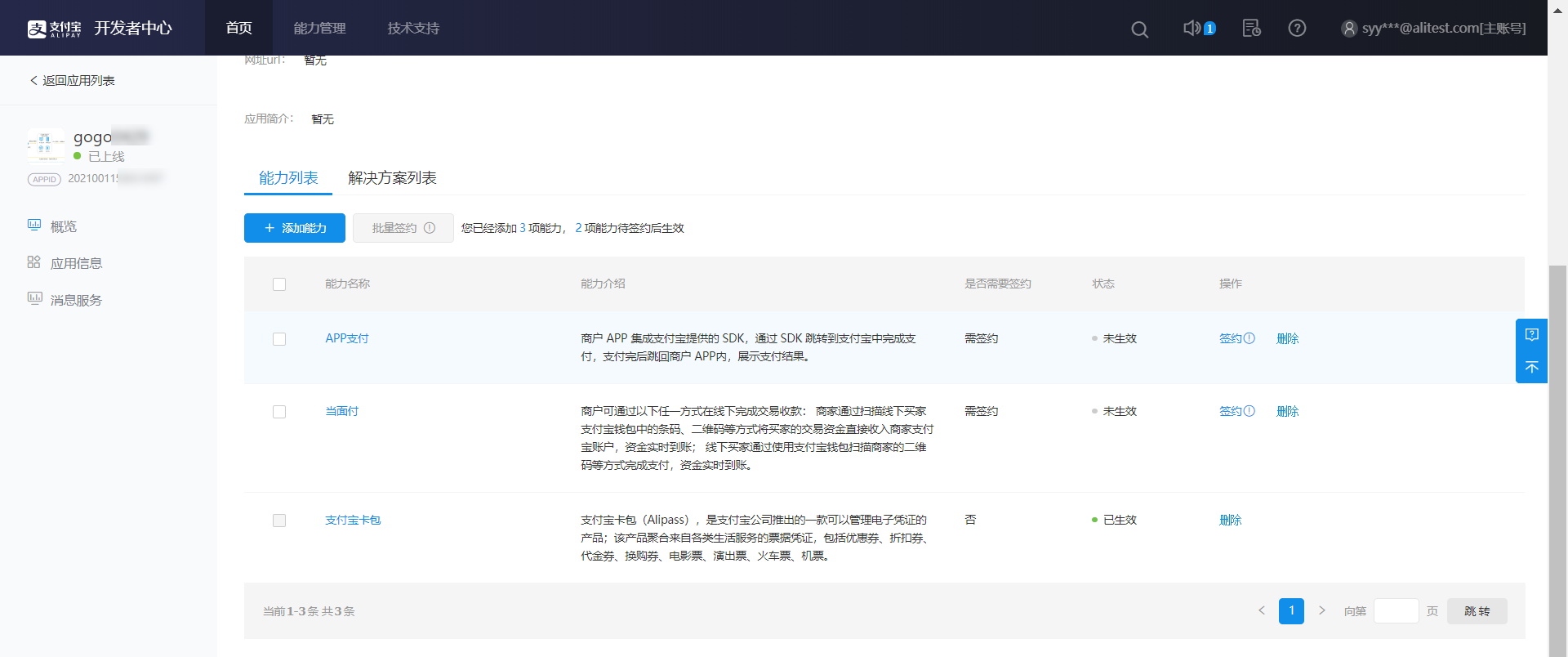The height and width of the screenshot is (657, 1568).
Task: Toggle the select-all checkbox in table header
Action: (x=279, y=284)
